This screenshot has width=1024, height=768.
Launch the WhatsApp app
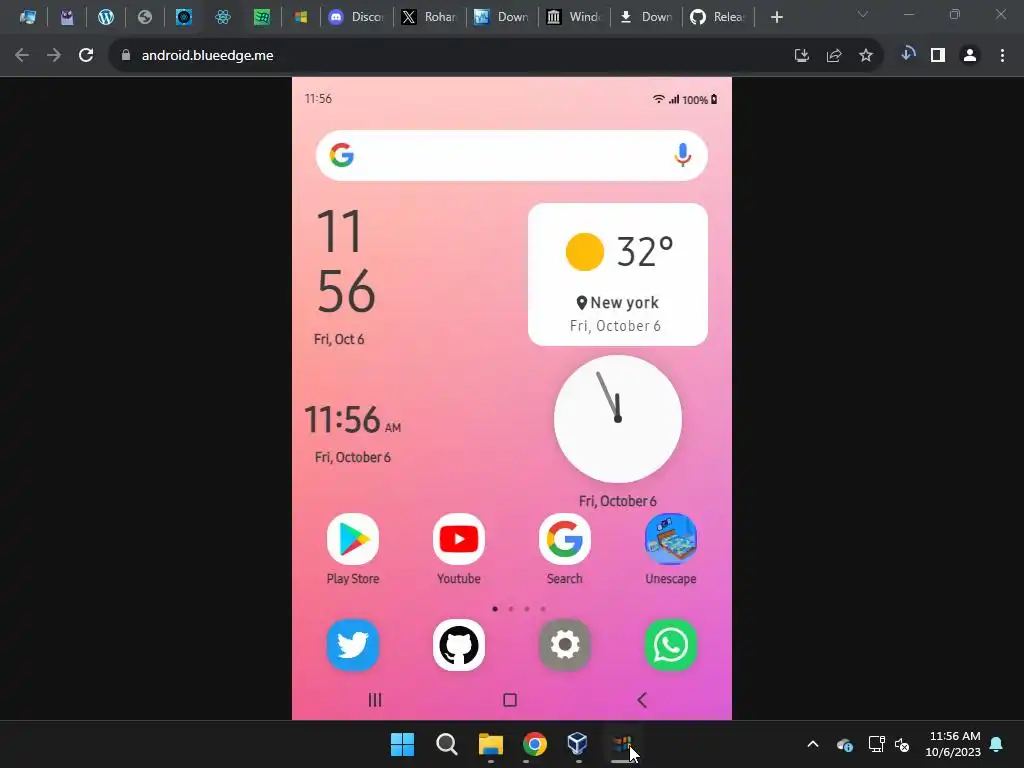pyautogui.click(x=671, y=645)
